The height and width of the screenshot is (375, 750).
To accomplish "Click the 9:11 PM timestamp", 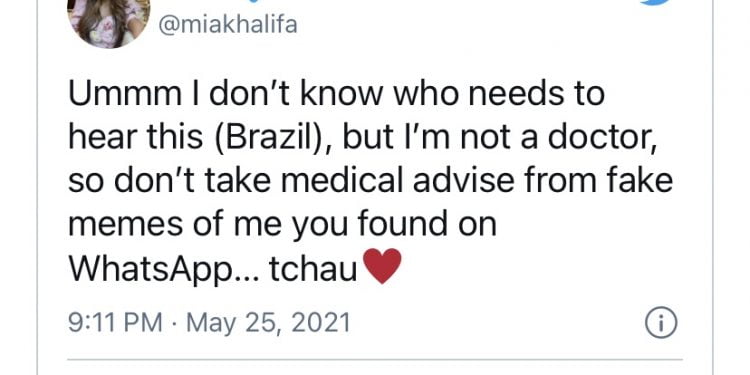I will [115, 323].
